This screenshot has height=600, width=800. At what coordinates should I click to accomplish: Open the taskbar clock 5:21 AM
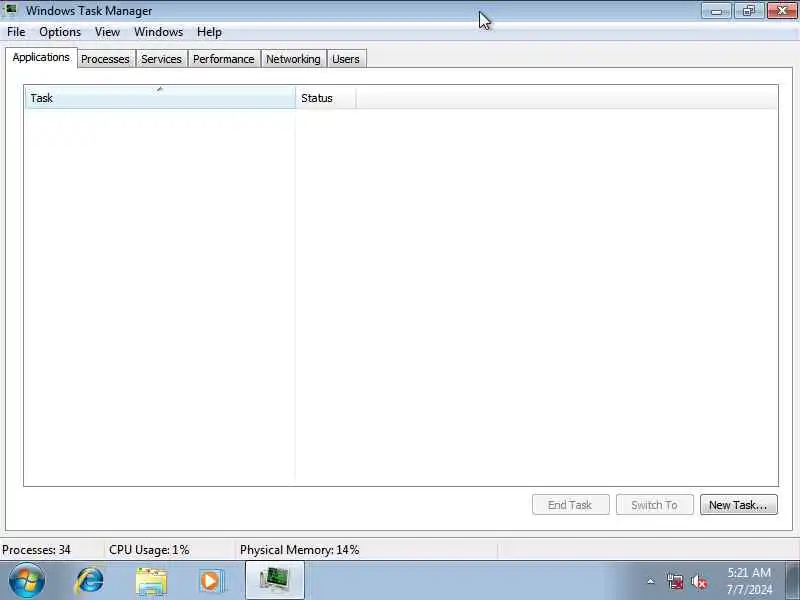749,581
